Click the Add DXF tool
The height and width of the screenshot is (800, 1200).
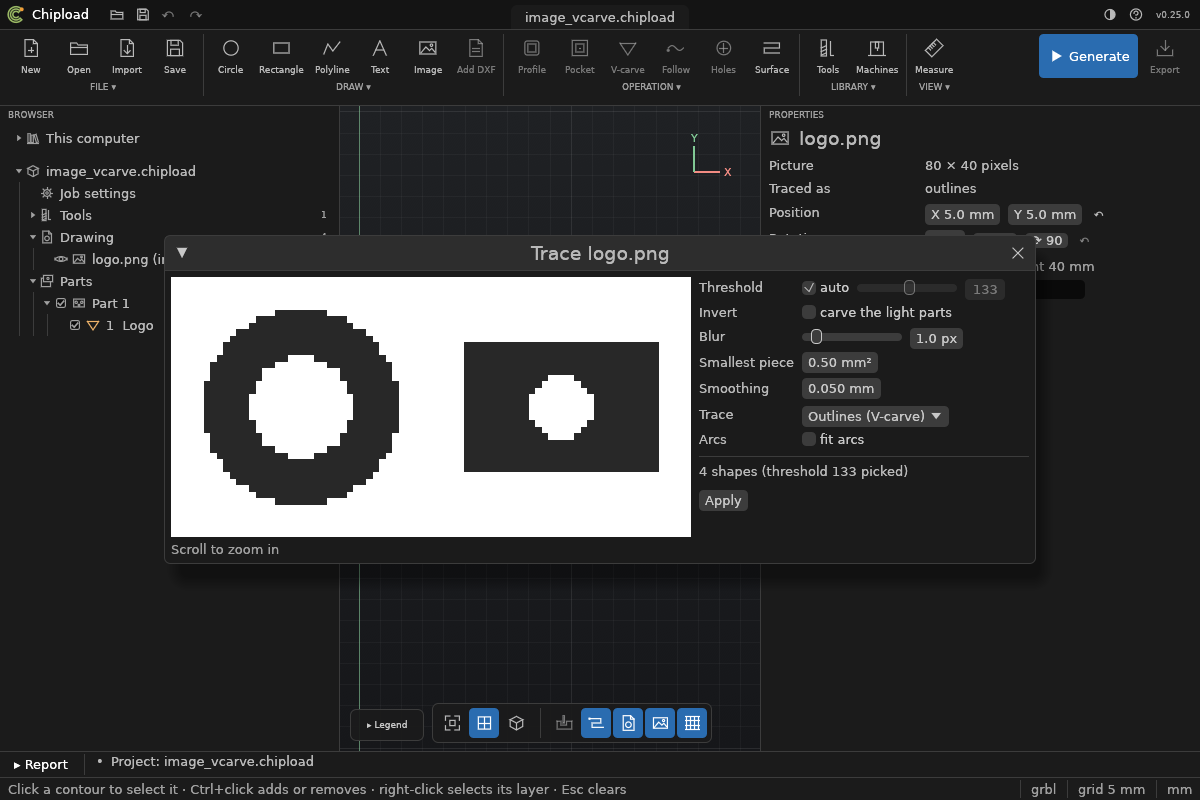(x=476, y=56)
